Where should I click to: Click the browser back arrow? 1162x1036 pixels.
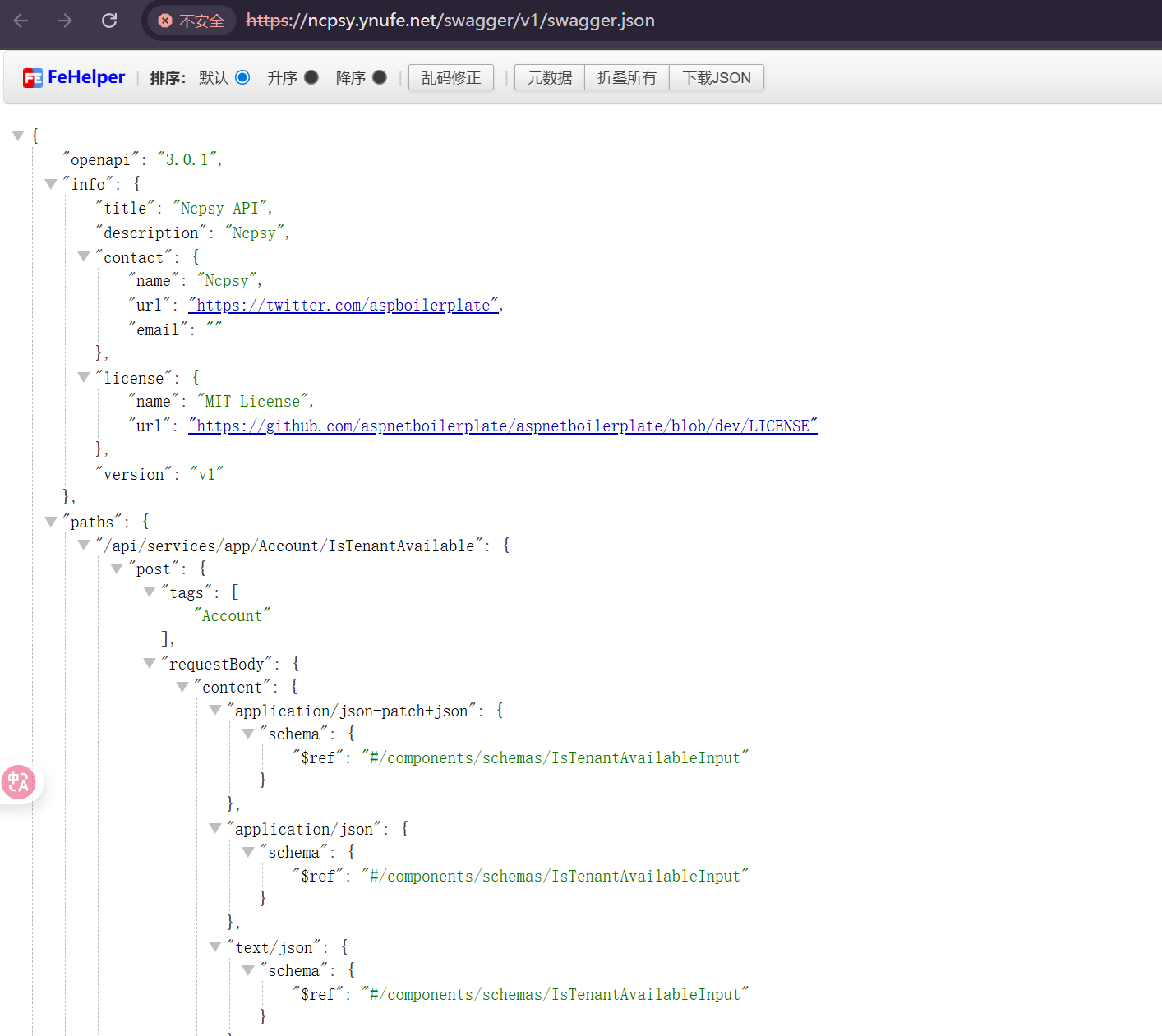point(21,21)
